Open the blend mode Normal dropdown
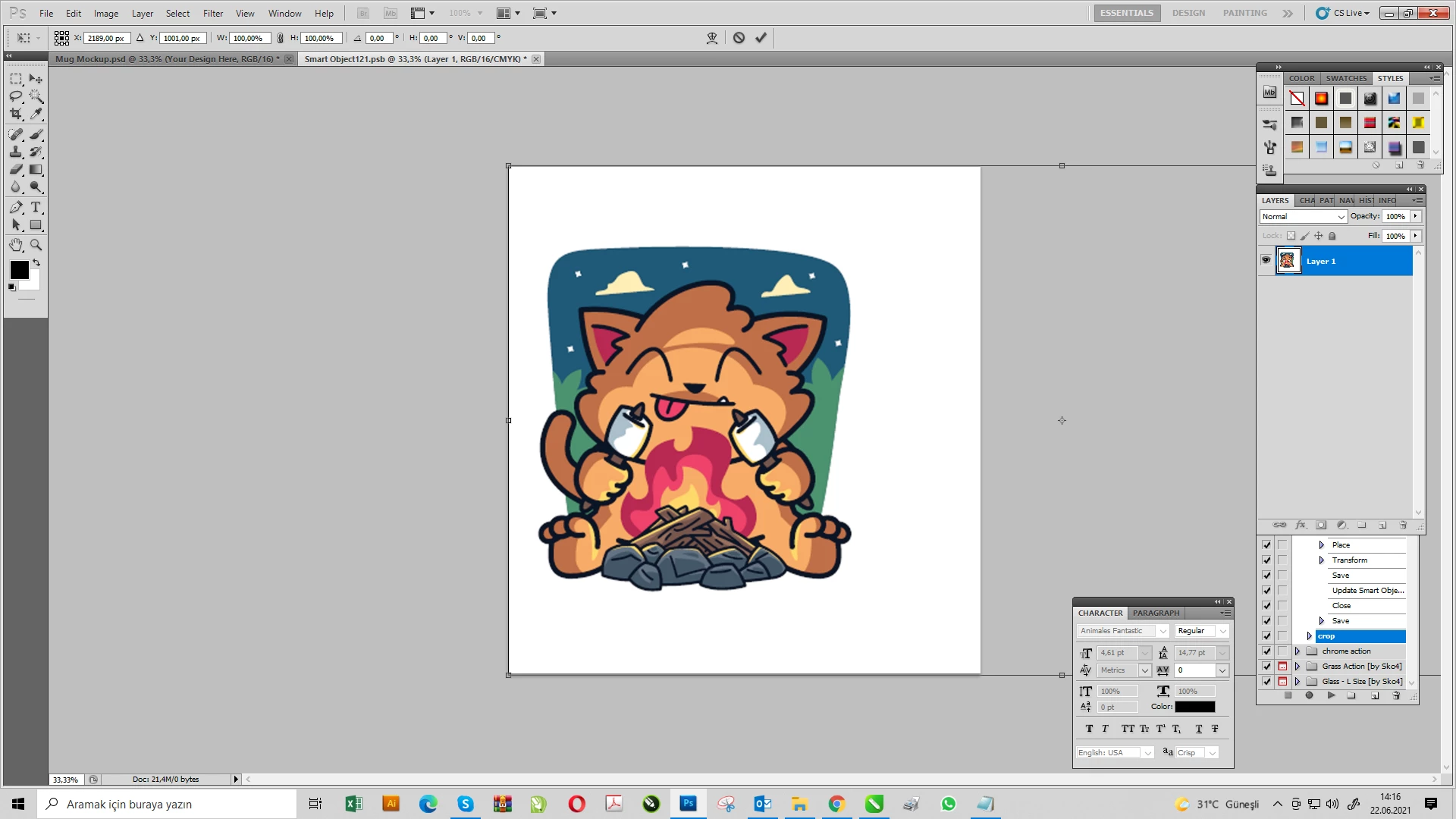Screen dimensions: 1456x819 pyautogui.click(x=1303, y=217)
